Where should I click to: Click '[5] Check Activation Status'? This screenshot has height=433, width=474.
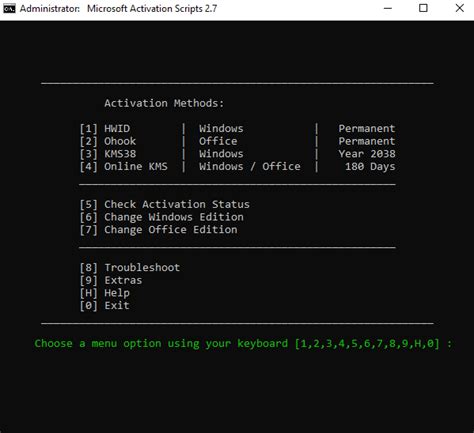coord(164,204)
